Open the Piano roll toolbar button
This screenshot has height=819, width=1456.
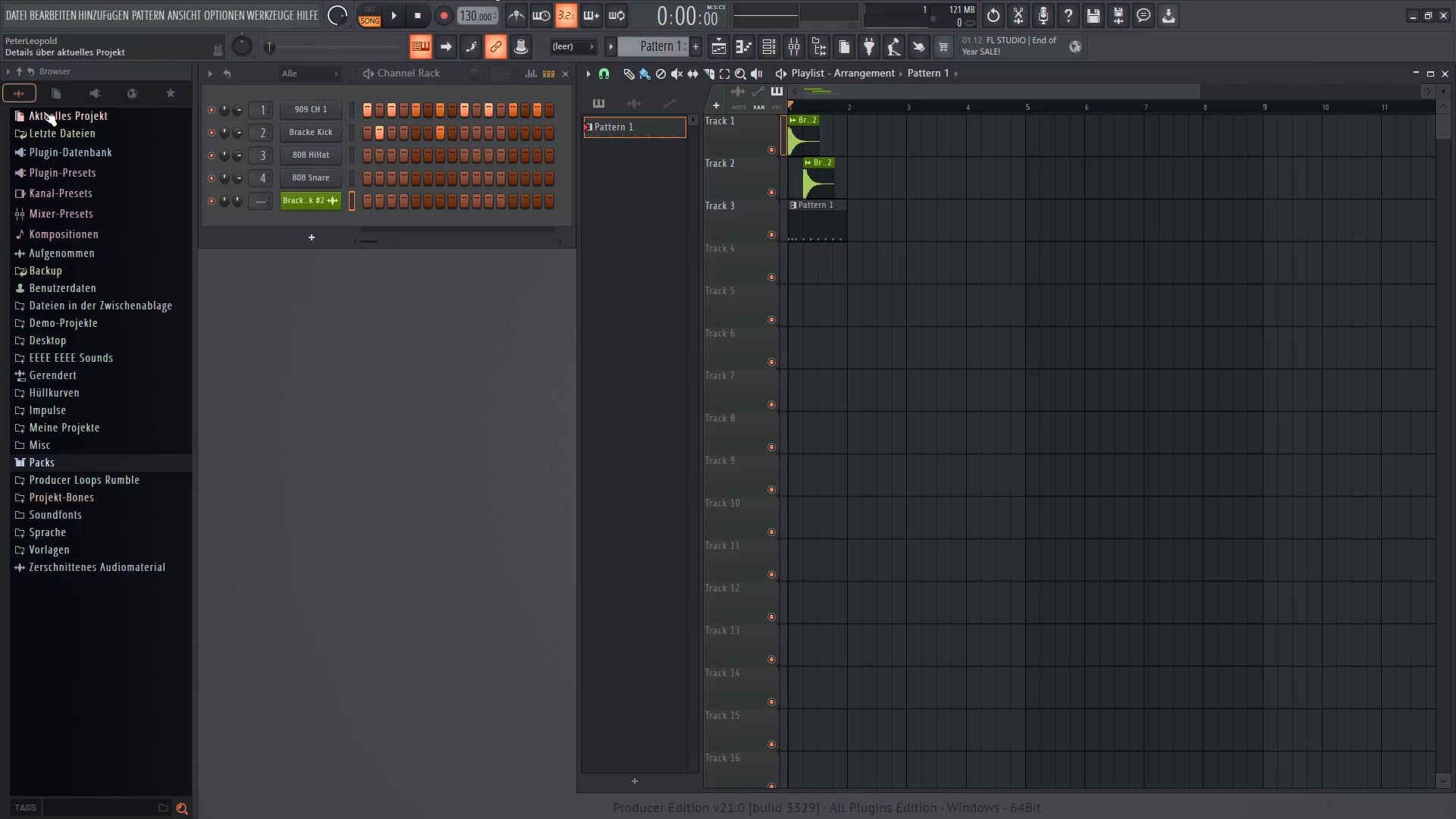(x=743, y=47)
